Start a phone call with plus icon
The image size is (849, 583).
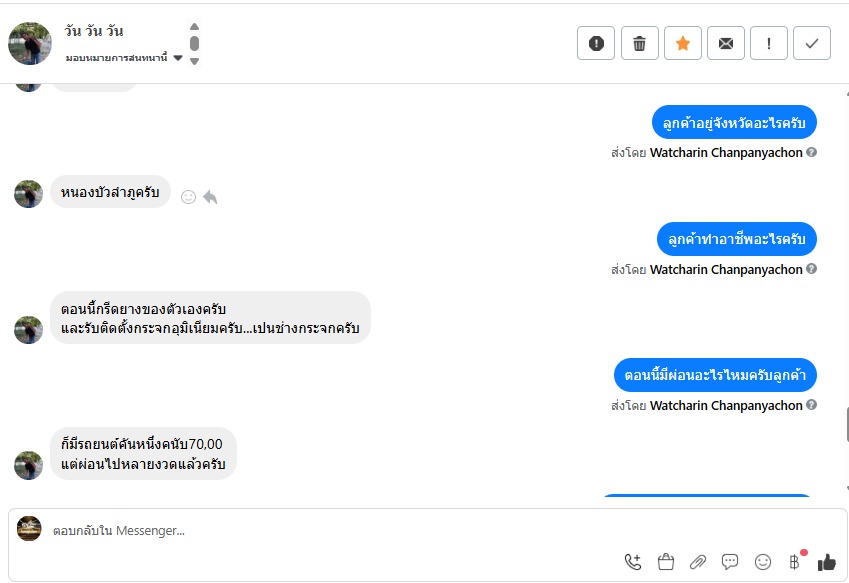click(633, 562)
